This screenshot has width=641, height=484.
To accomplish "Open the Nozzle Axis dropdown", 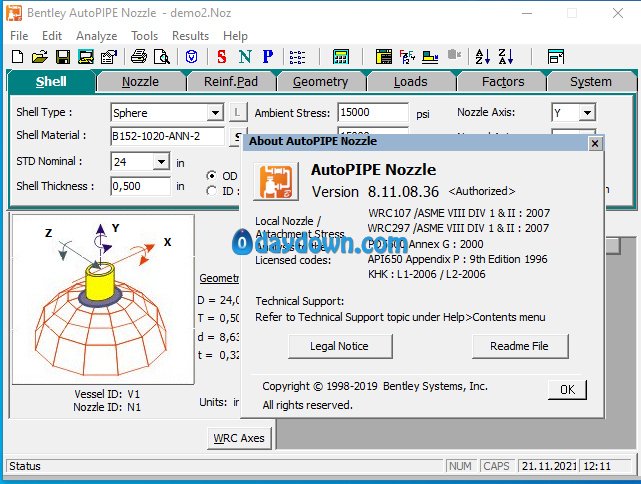I will click(587, 112).
